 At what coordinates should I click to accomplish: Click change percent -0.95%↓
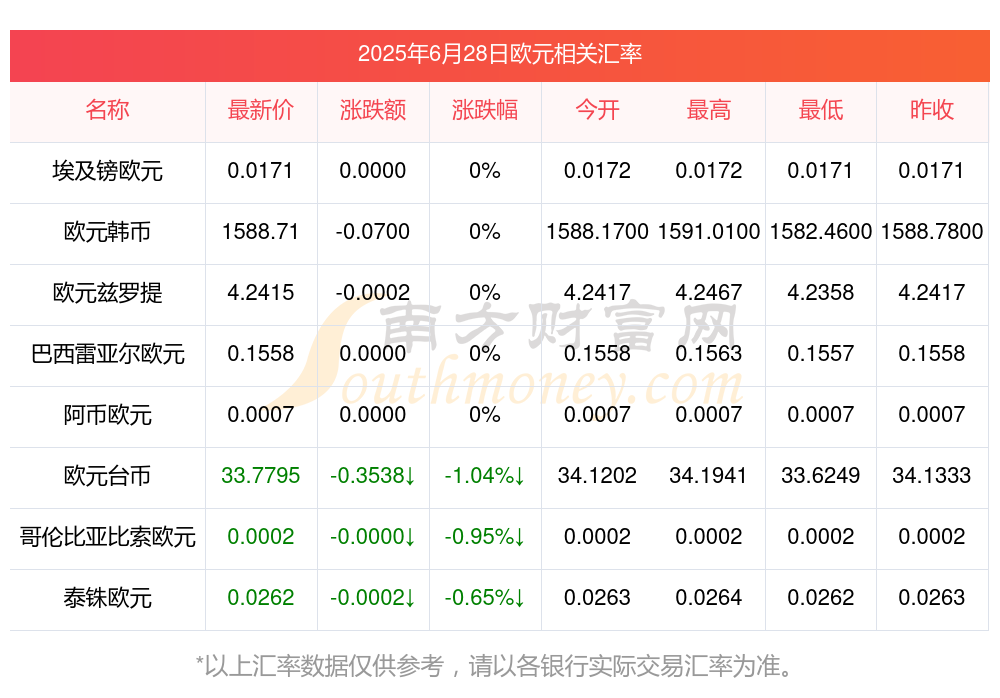[x=485, y=537]
